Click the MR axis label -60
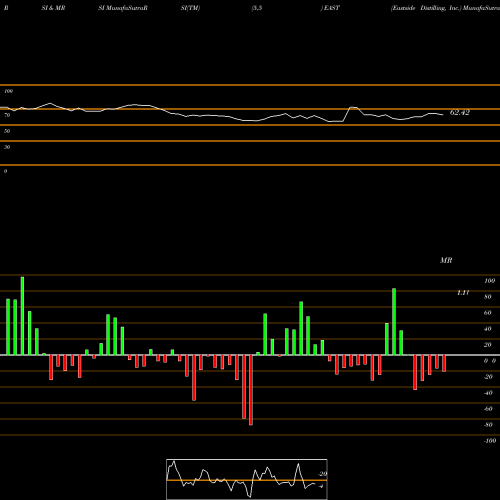Viewport: 500px width, 500px height. 488,409
